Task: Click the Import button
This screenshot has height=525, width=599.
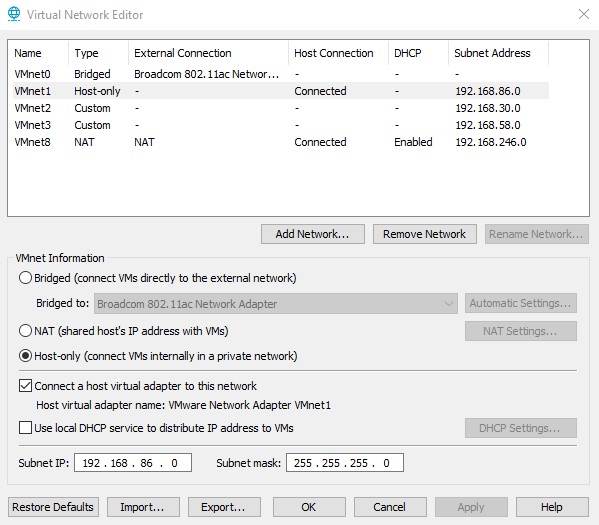Action: coord(143,507)
